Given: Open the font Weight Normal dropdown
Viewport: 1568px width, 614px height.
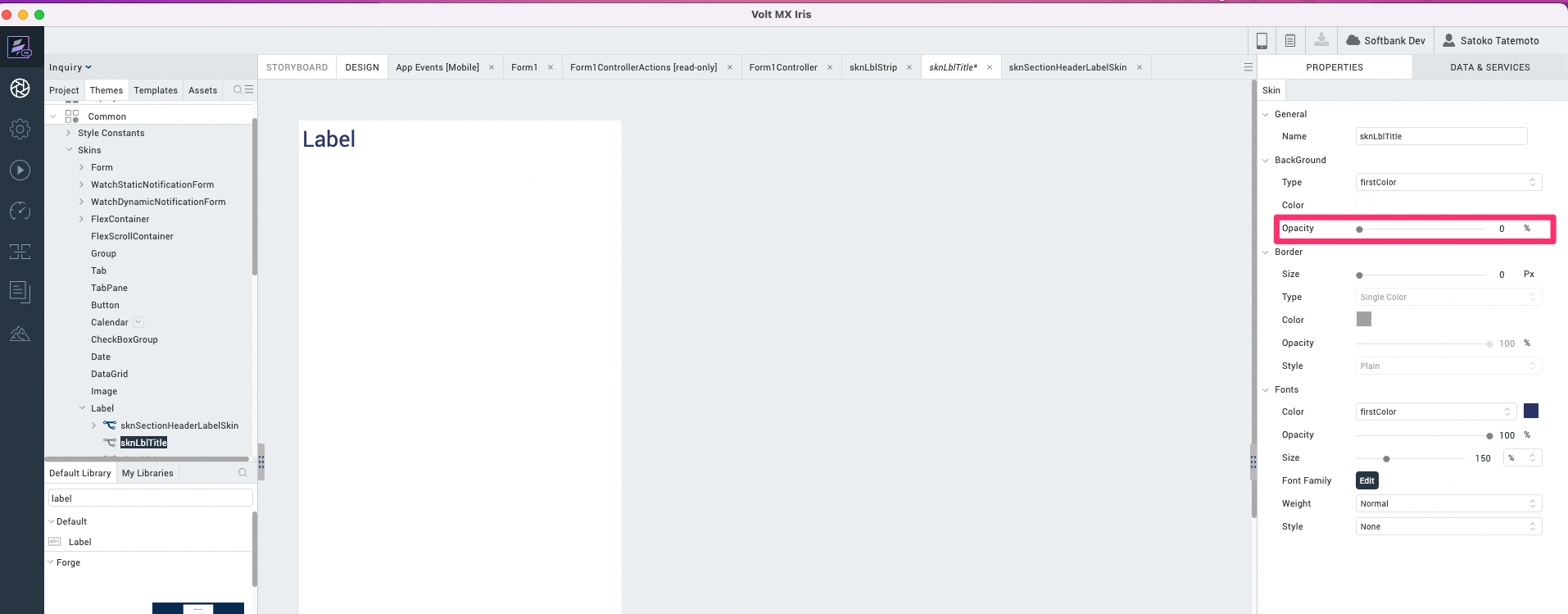Looking at the screenshot, I should [1448, 503].
